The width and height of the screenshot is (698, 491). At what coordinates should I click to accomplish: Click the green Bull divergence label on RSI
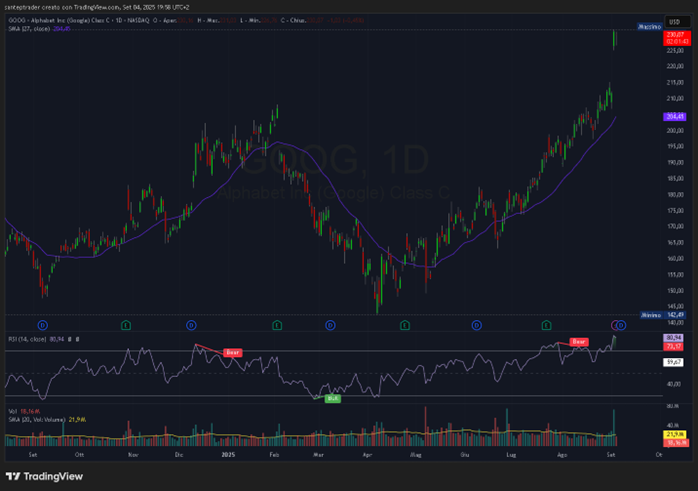pos(333,398)
